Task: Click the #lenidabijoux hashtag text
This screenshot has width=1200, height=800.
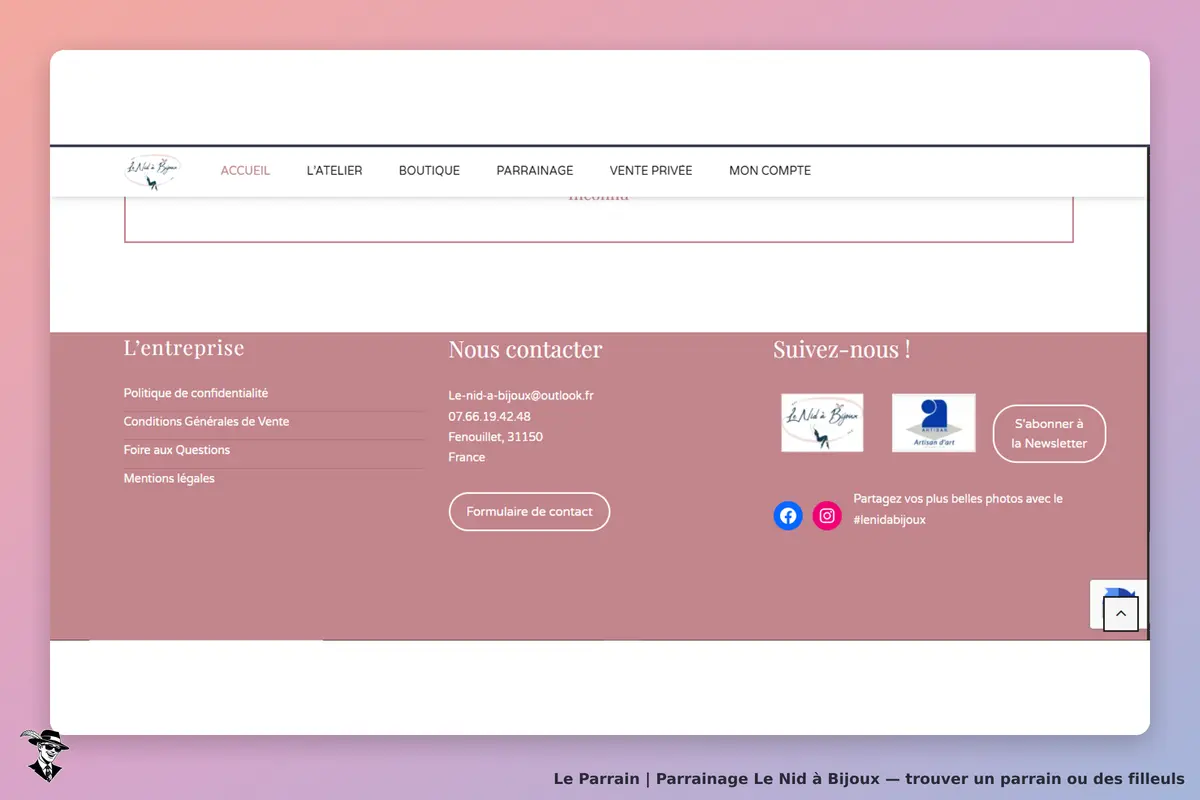Action: click(889, 520)
